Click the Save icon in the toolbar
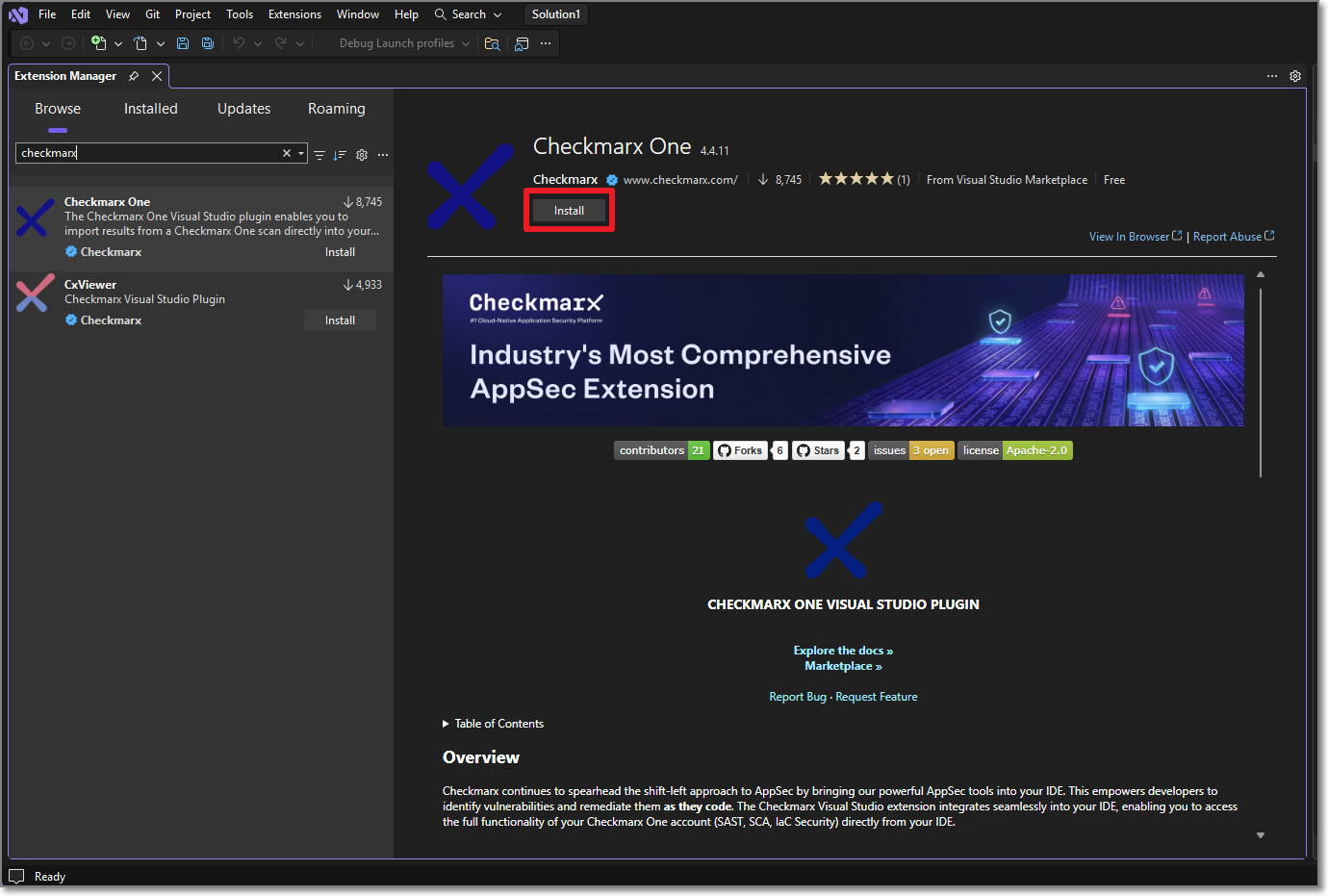The image size is (1328, 896). [183, 43]
